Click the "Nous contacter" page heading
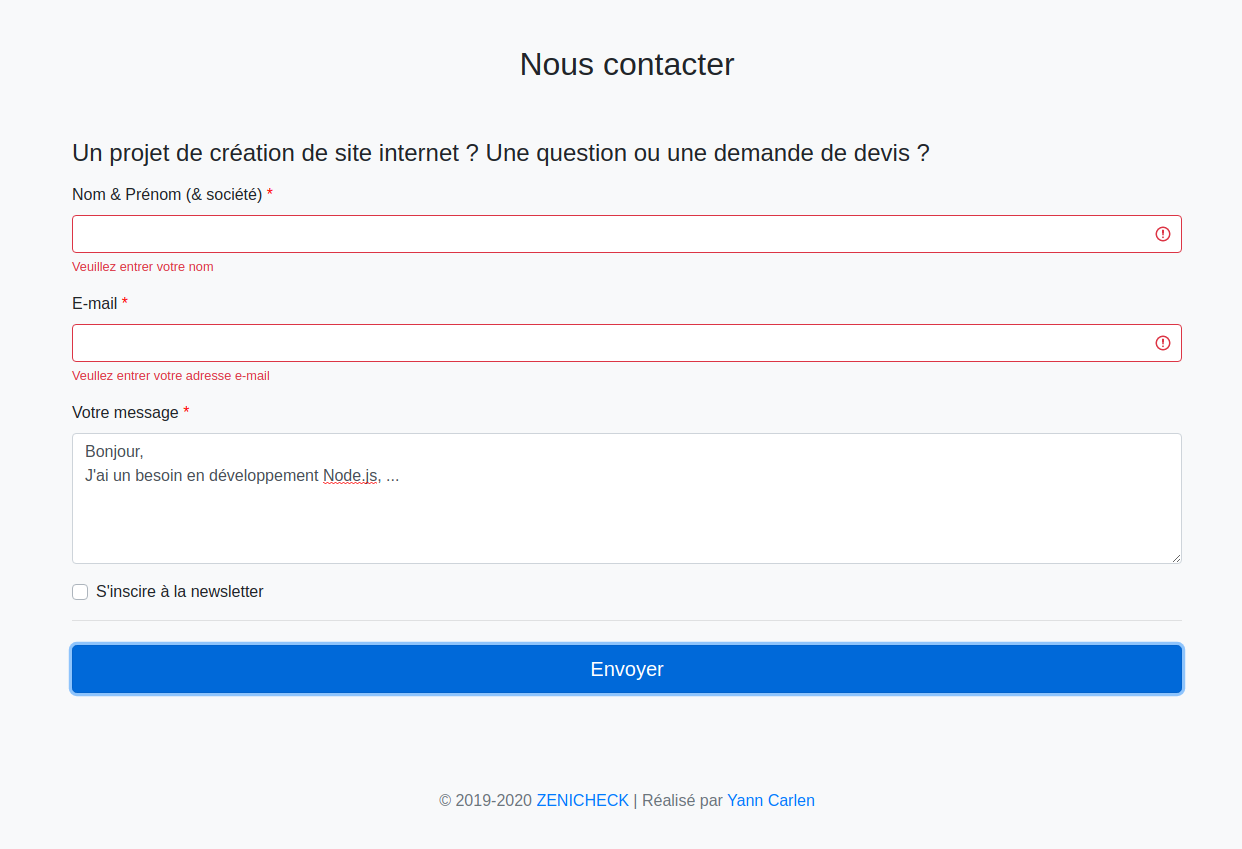This screenshot has height=849, width=1242. coord(627,64)
